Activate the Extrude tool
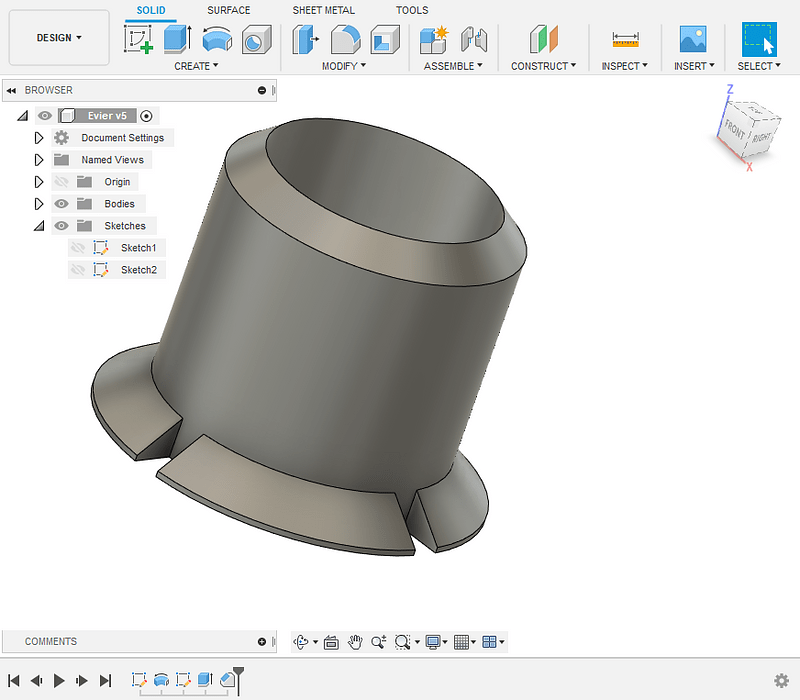 [178, 39]
